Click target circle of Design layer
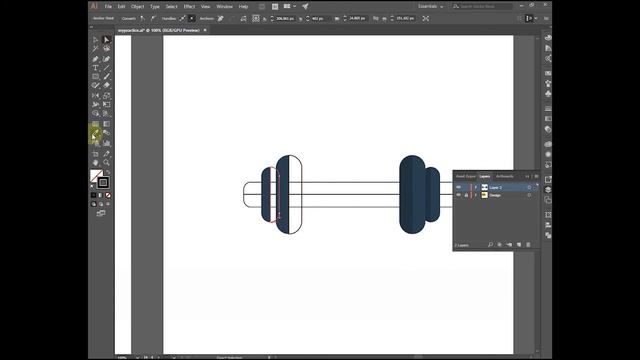640x360 pixels. 529,195
